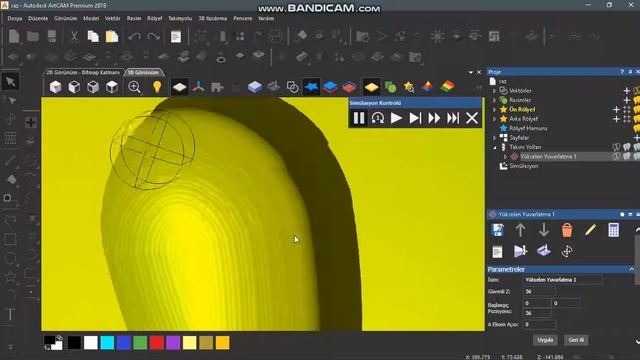Expand the Arka Rölyef node

tap(494, 119)
